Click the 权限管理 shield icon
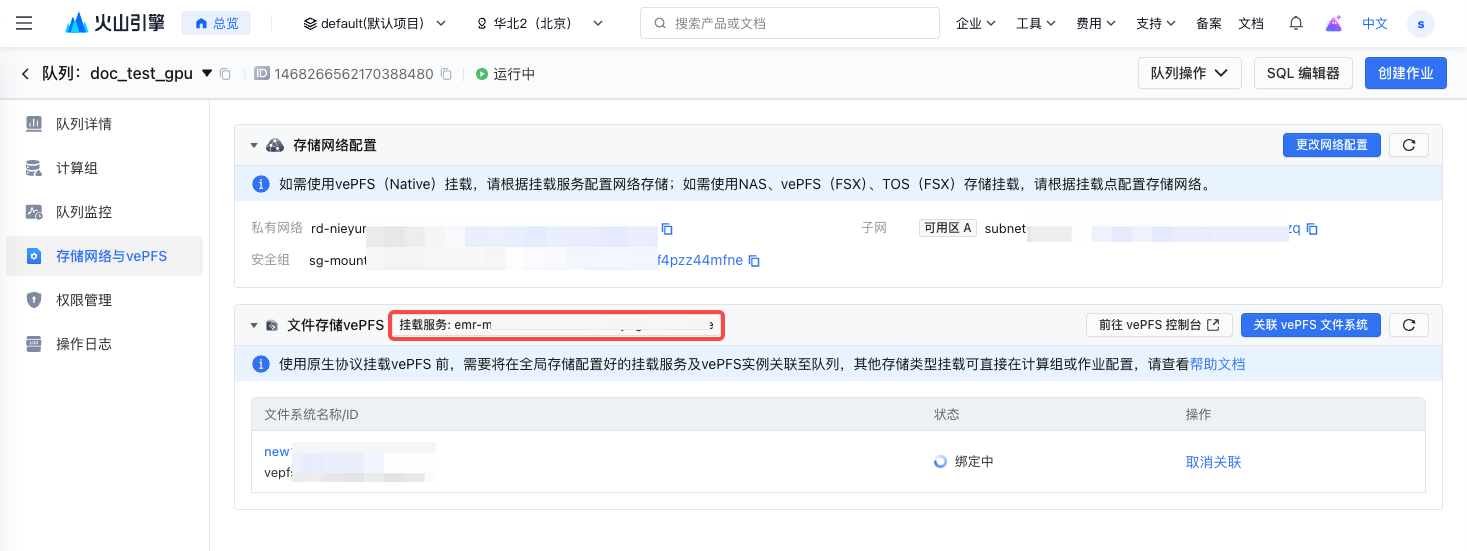Image resolution: width=1467 pixels, height=551 pixels. [34, 300]
